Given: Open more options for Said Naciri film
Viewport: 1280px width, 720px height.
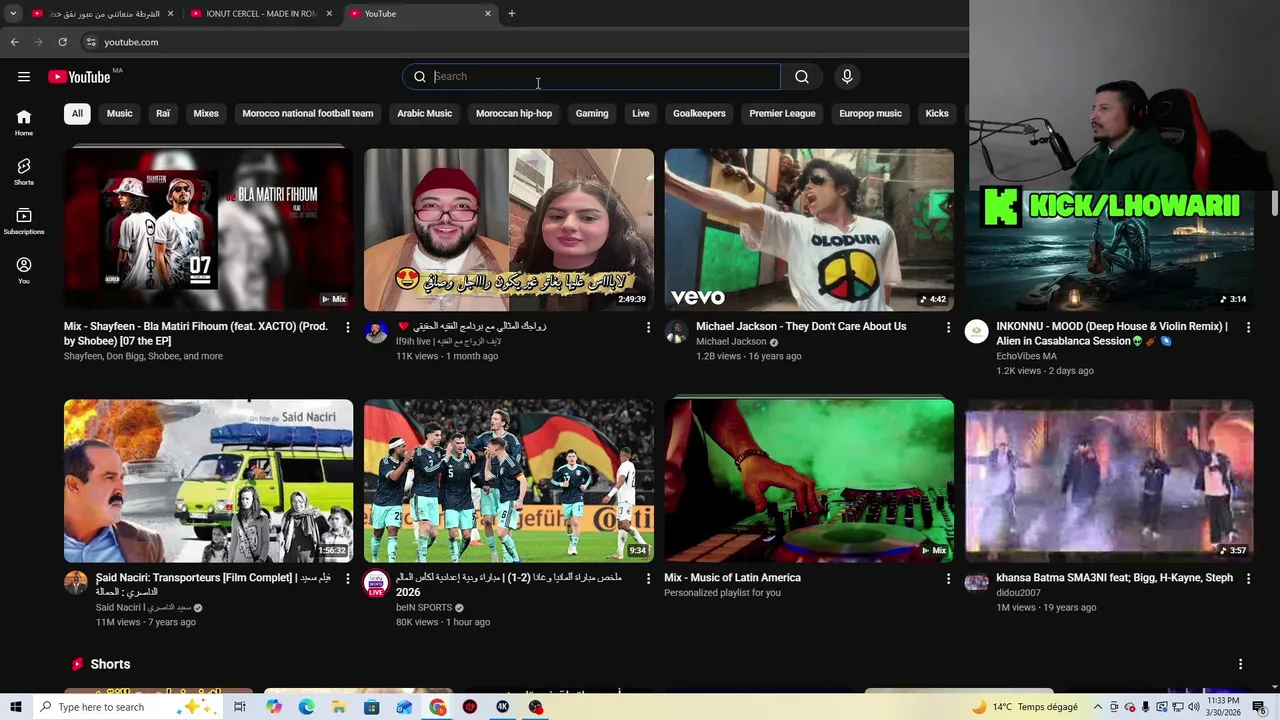Looking at the screenshot, I should pos(348,578).
